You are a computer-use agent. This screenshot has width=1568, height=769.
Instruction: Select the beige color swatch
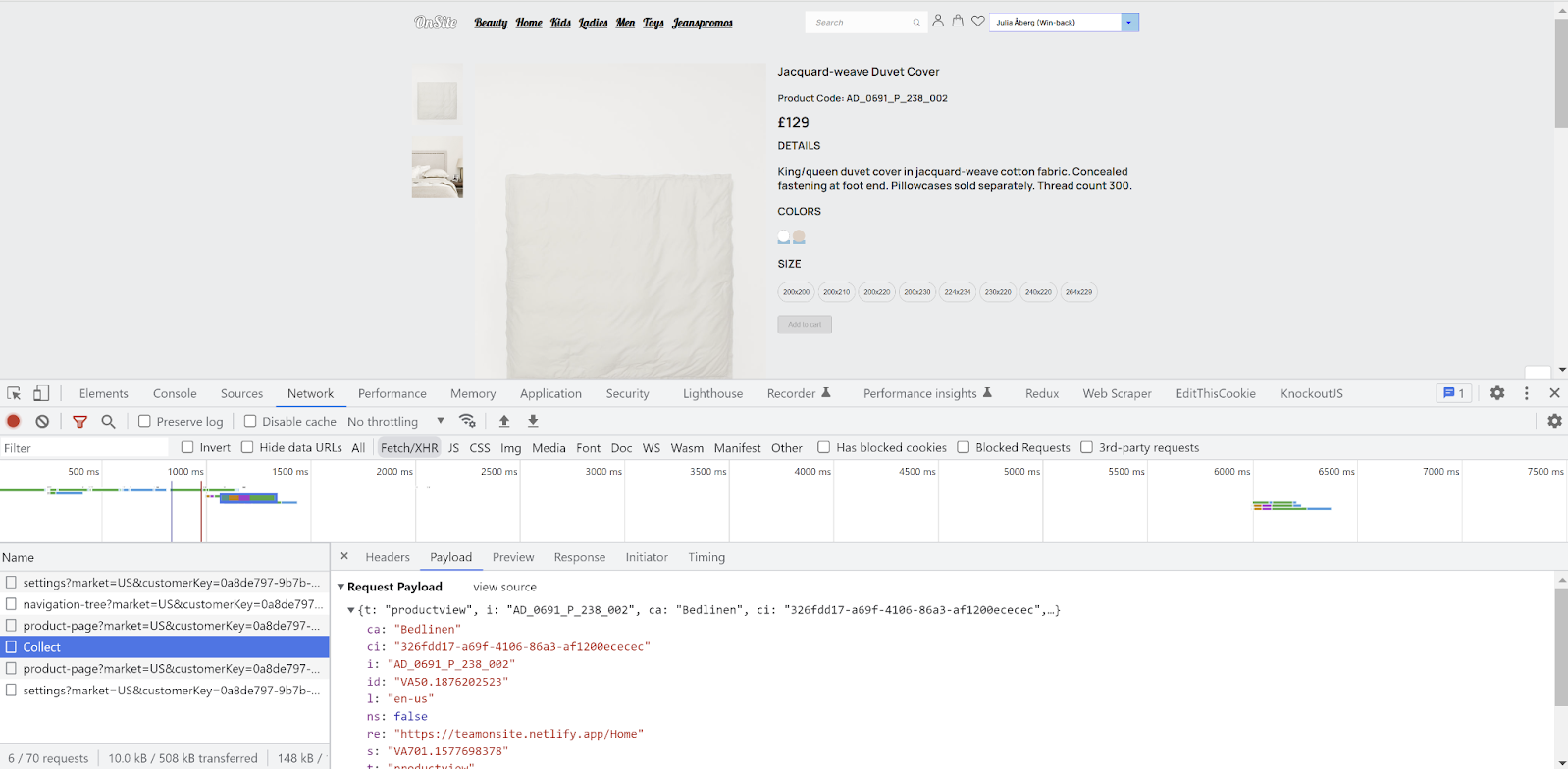pyautogui.click(x=799, y=236)
